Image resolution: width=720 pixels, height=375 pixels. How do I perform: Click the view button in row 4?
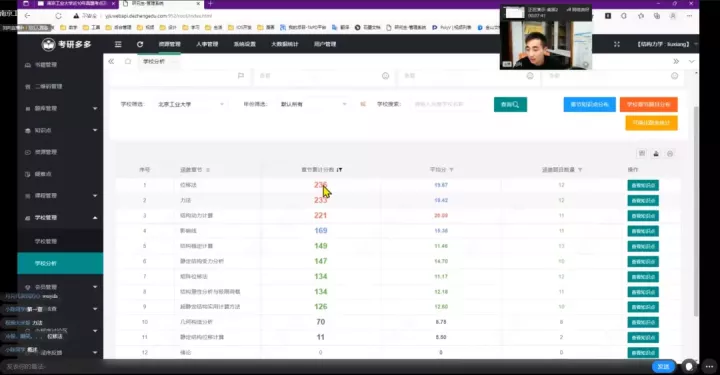coord(643,231)
